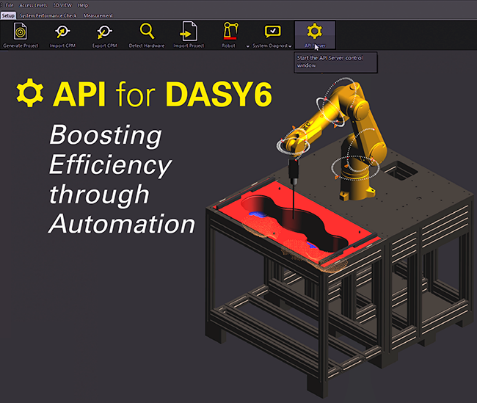Screen dimensions: 477x403
Task: Click the Generate Project icon
Action: (20, 32)
